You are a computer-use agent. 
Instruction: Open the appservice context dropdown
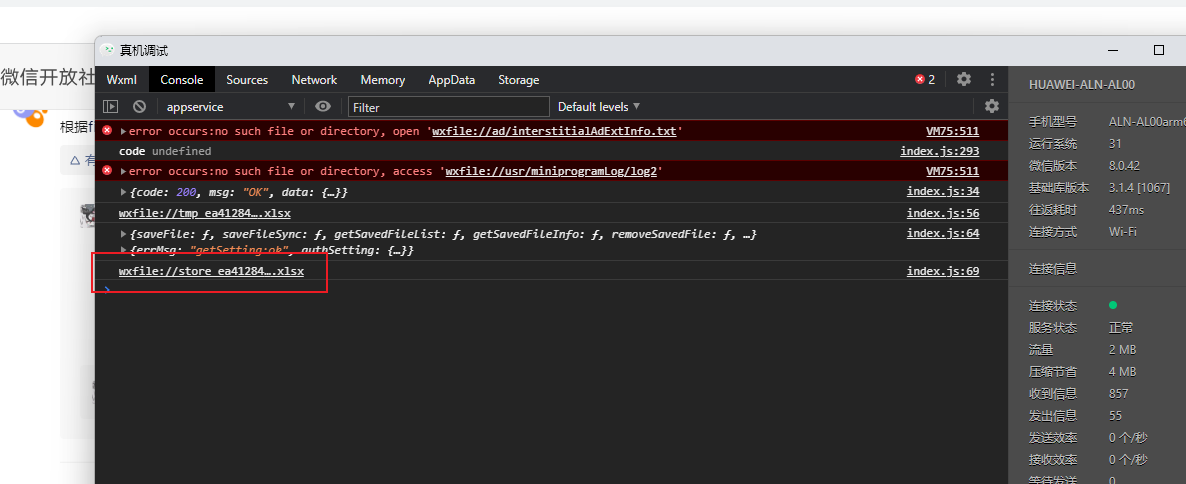tap(231, 107)
